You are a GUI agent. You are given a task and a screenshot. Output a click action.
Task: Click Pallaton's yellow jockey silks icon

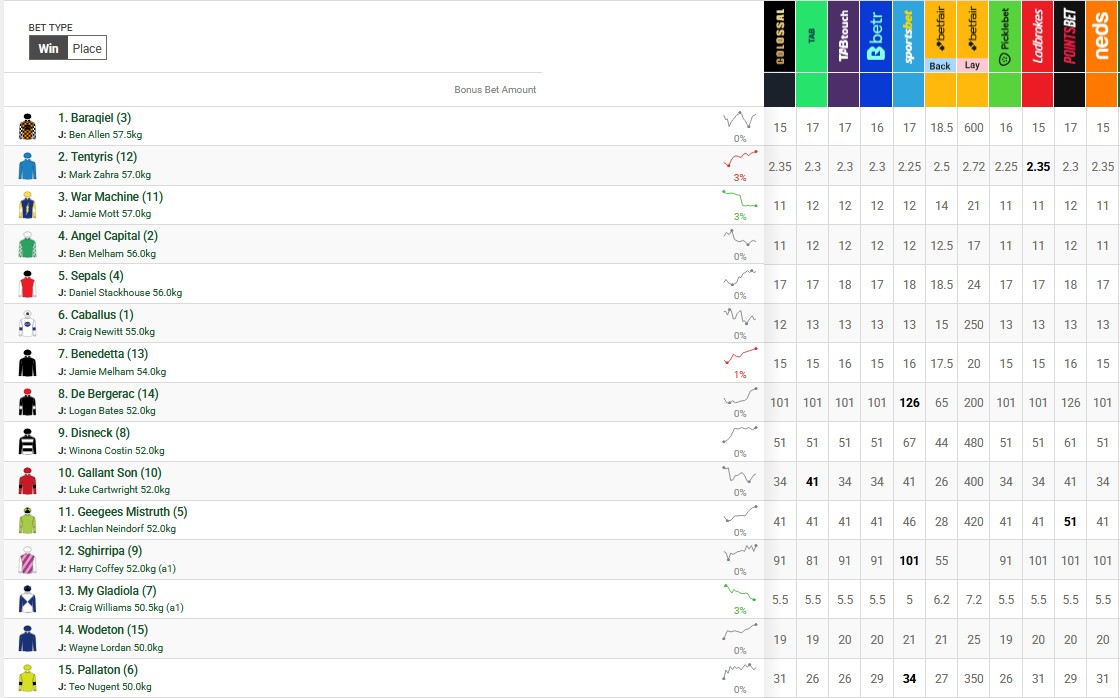click(x=27, y=678)
